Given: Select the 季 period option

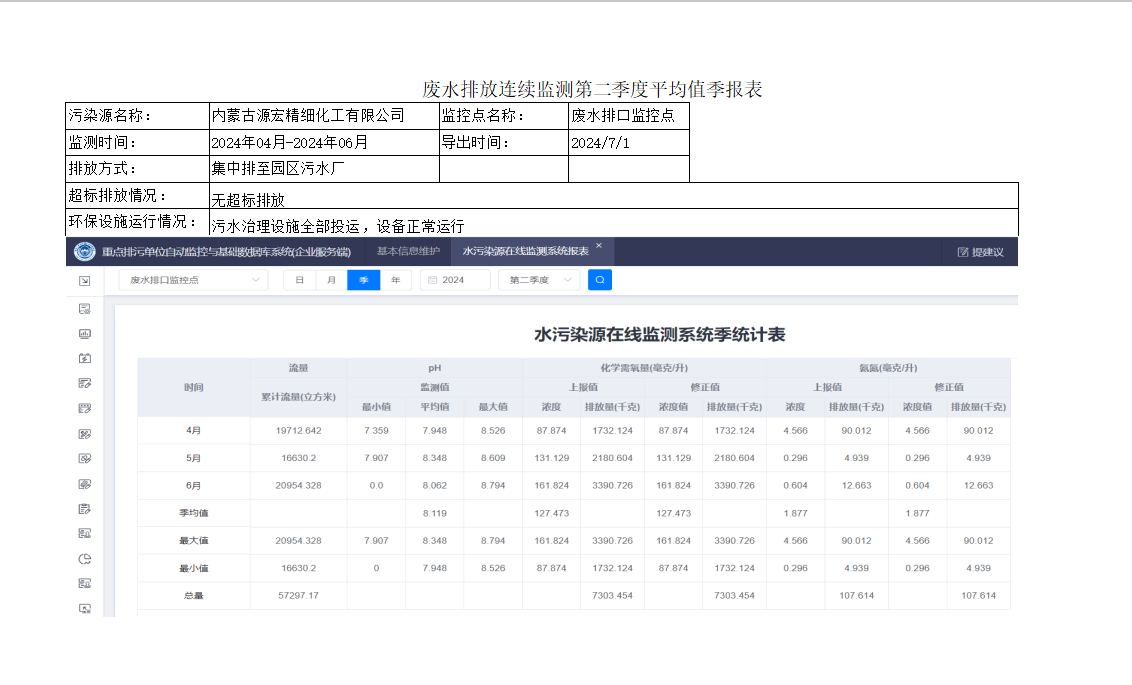Looking at the screenshot, I should coord(364,280).
